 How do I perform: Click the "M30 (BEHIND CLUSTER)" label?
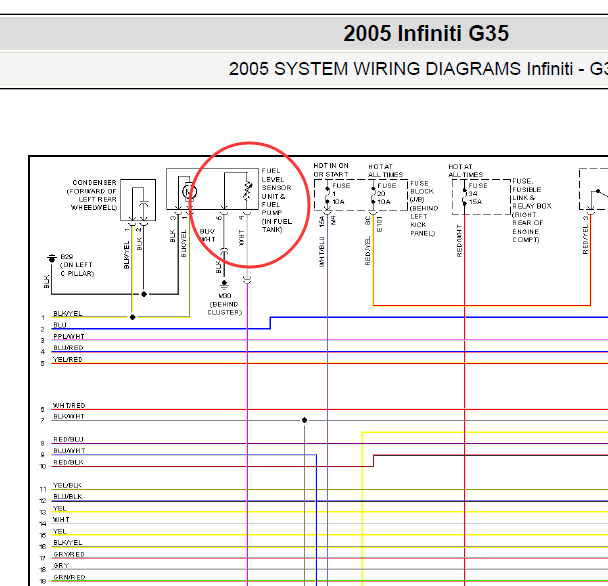(x=225, y=304)
